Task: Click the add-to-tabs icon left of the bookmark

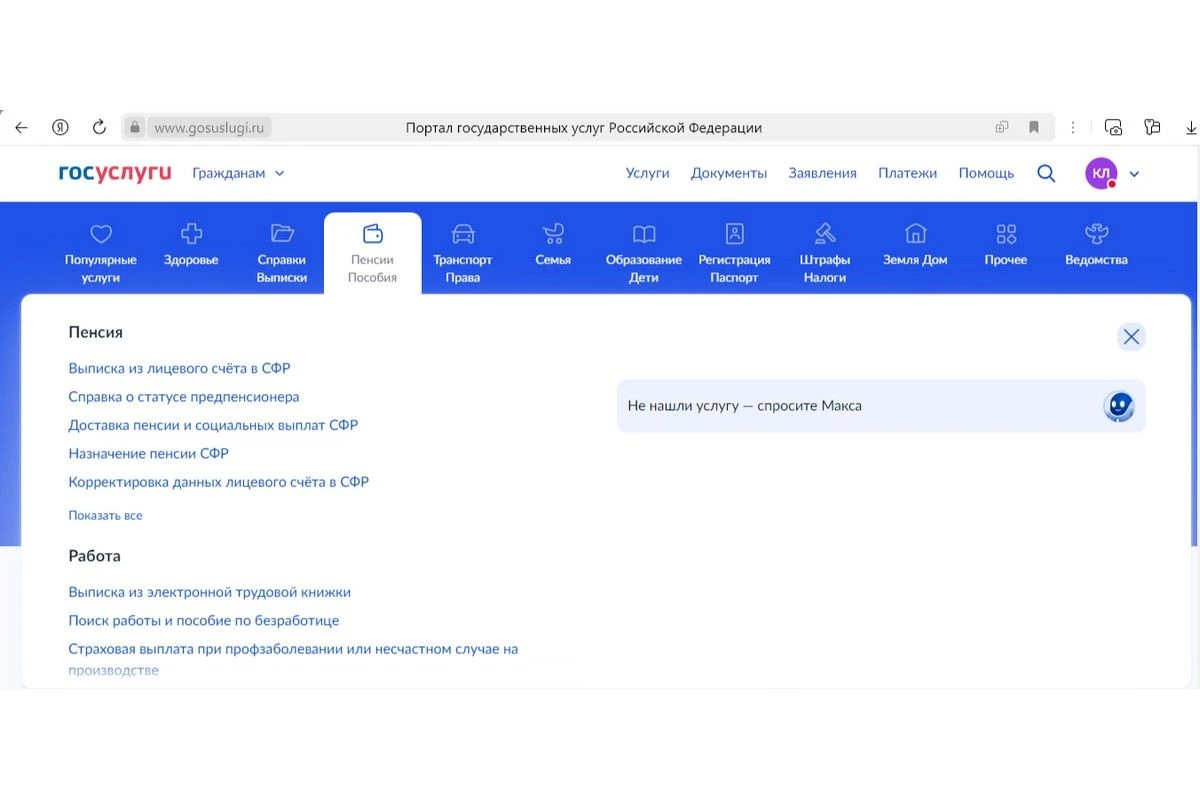Action: click(x=1001, y=127)
